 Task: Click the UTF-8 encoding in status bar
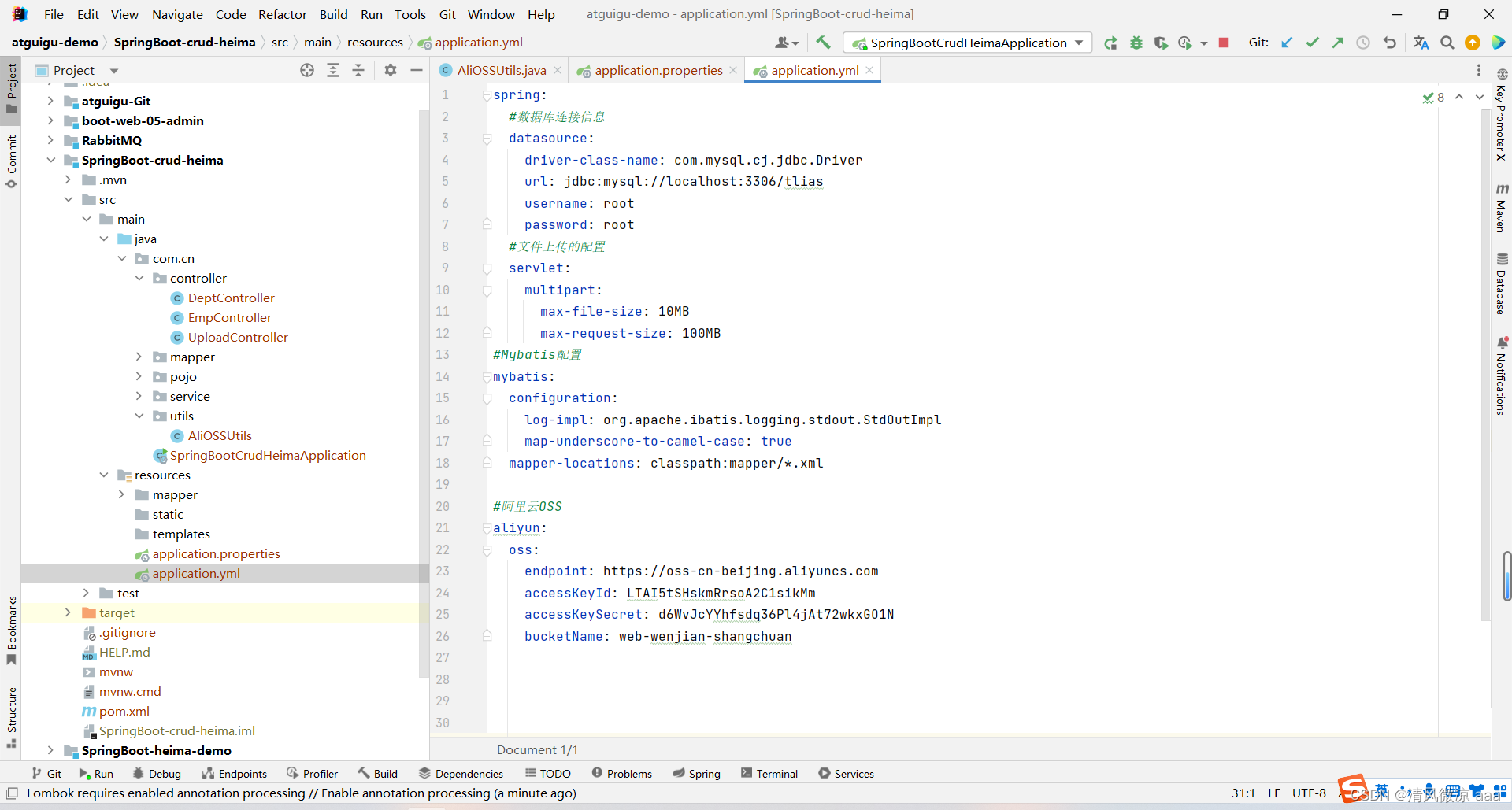(x=1309, y=793)
